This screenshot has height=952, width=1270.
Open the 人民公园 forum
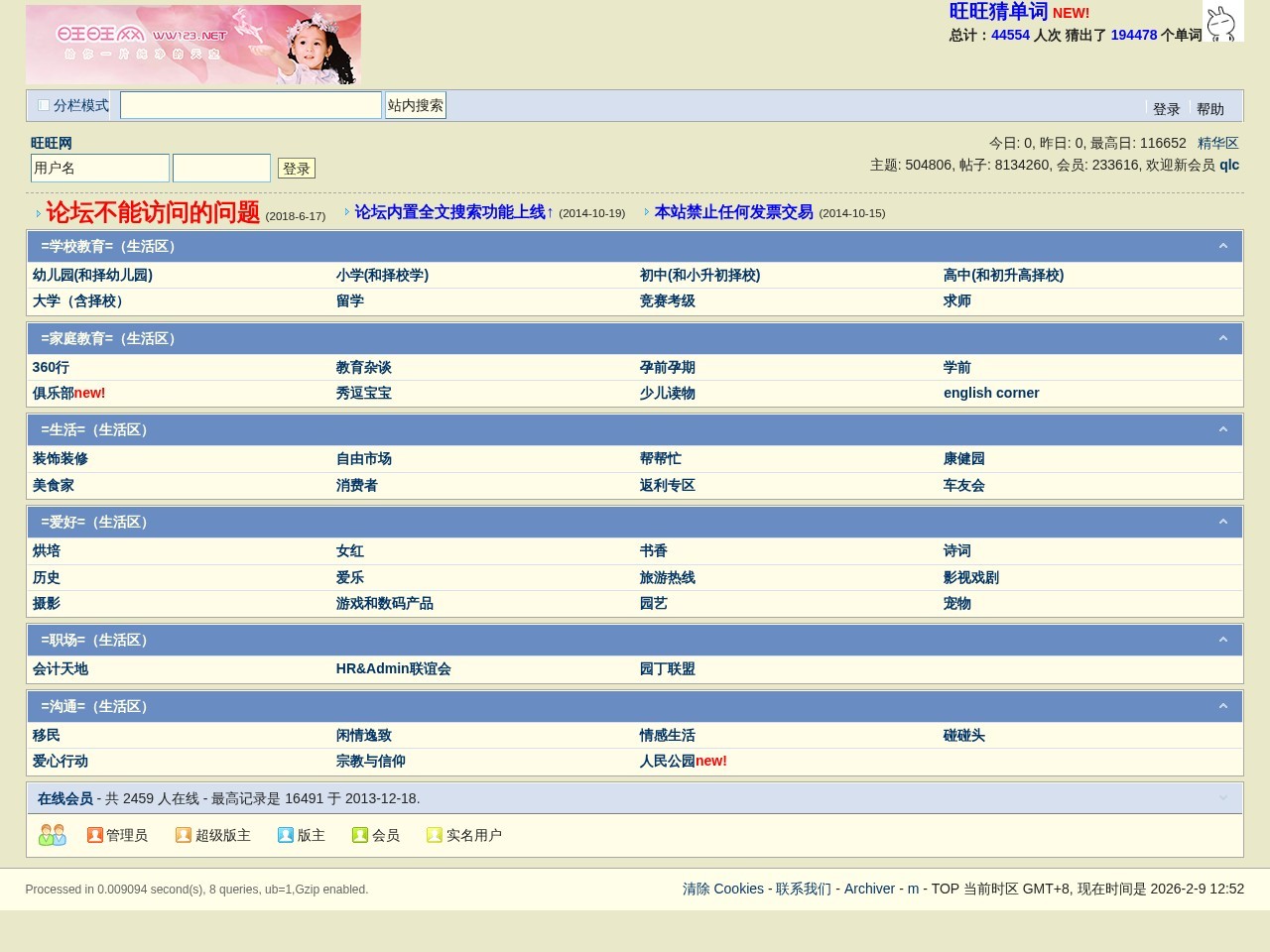[667, 761]
